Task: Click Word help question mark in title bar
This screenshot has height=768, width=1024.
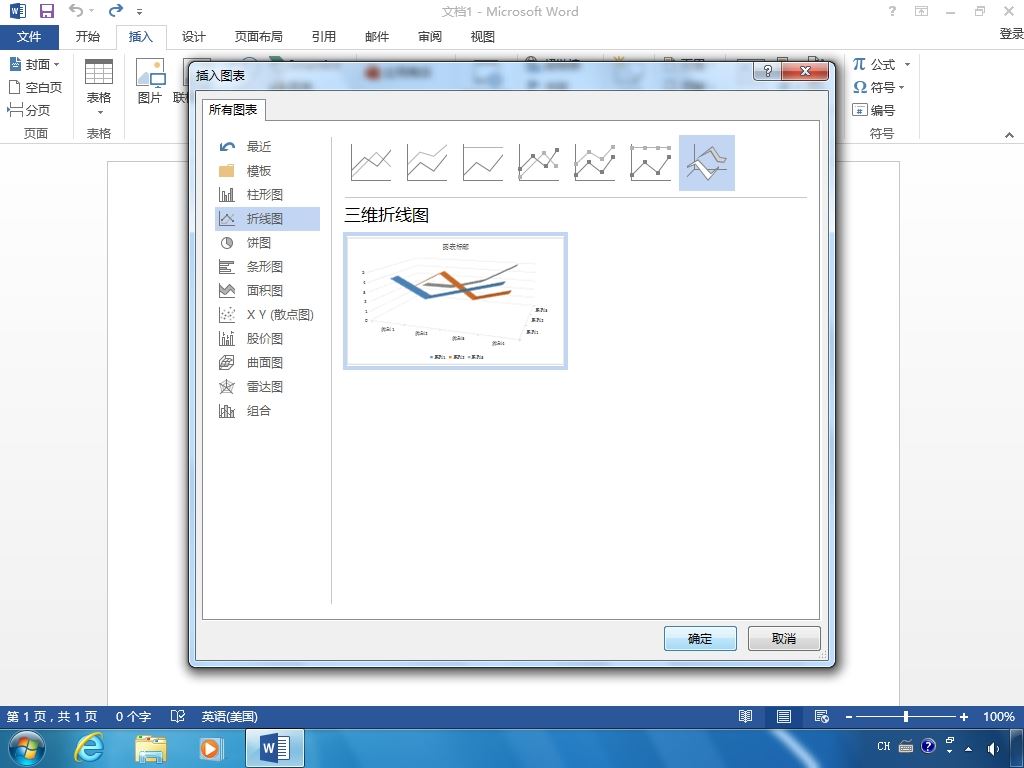Action: (892, 11)
